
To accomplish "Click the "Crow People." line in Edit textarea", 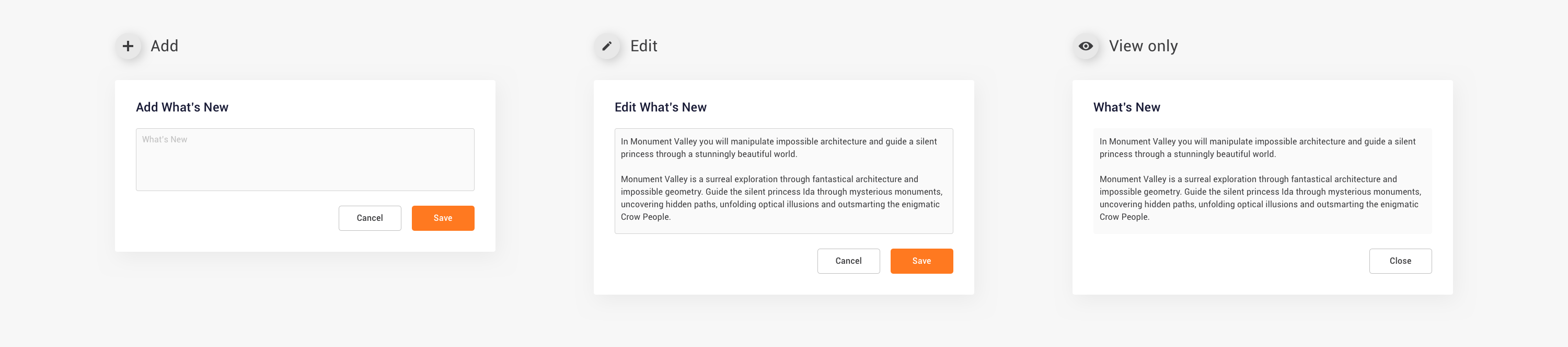I will point(645,217).
